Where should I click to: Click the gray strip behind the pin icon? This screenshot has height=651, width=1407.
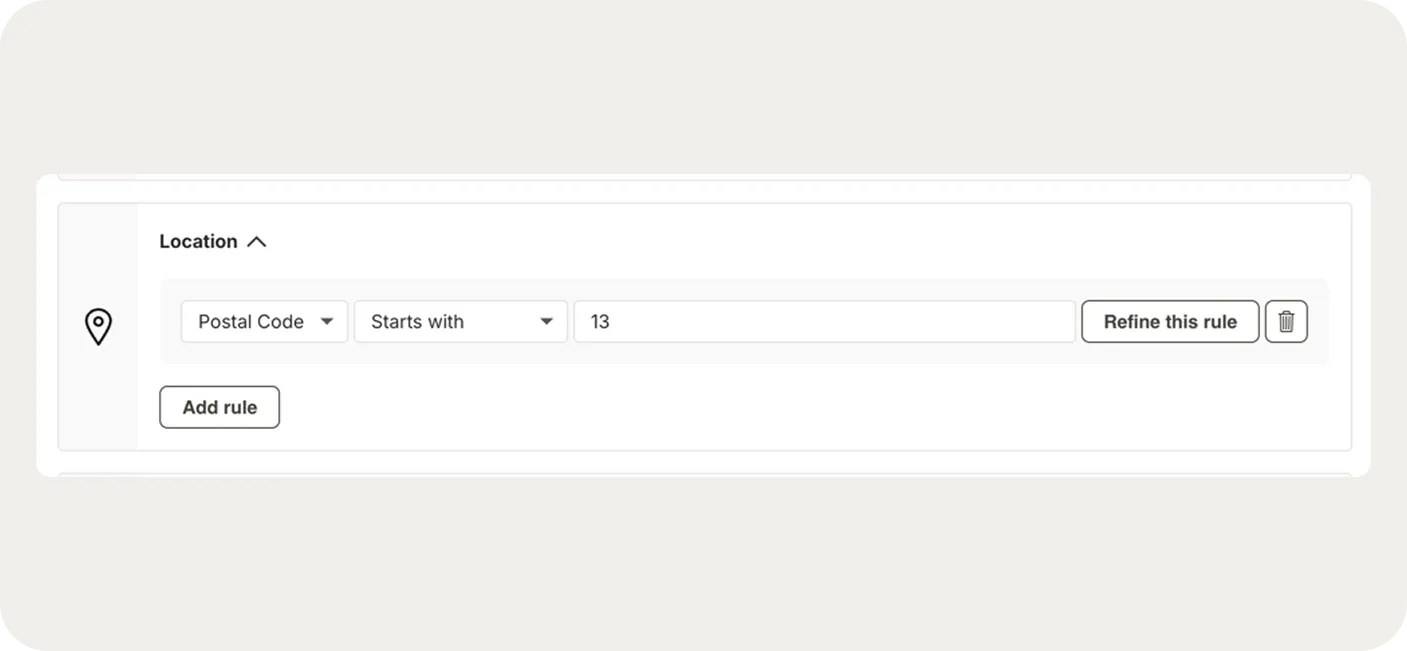pos(98,400)
